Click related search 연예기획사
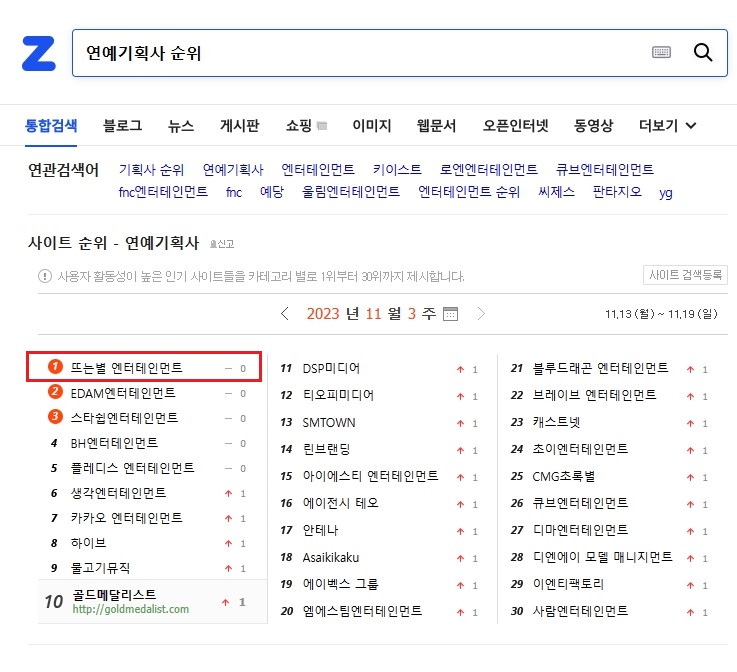Image resolution: width=737 pixels, height=672 pixels. point(233,169)
